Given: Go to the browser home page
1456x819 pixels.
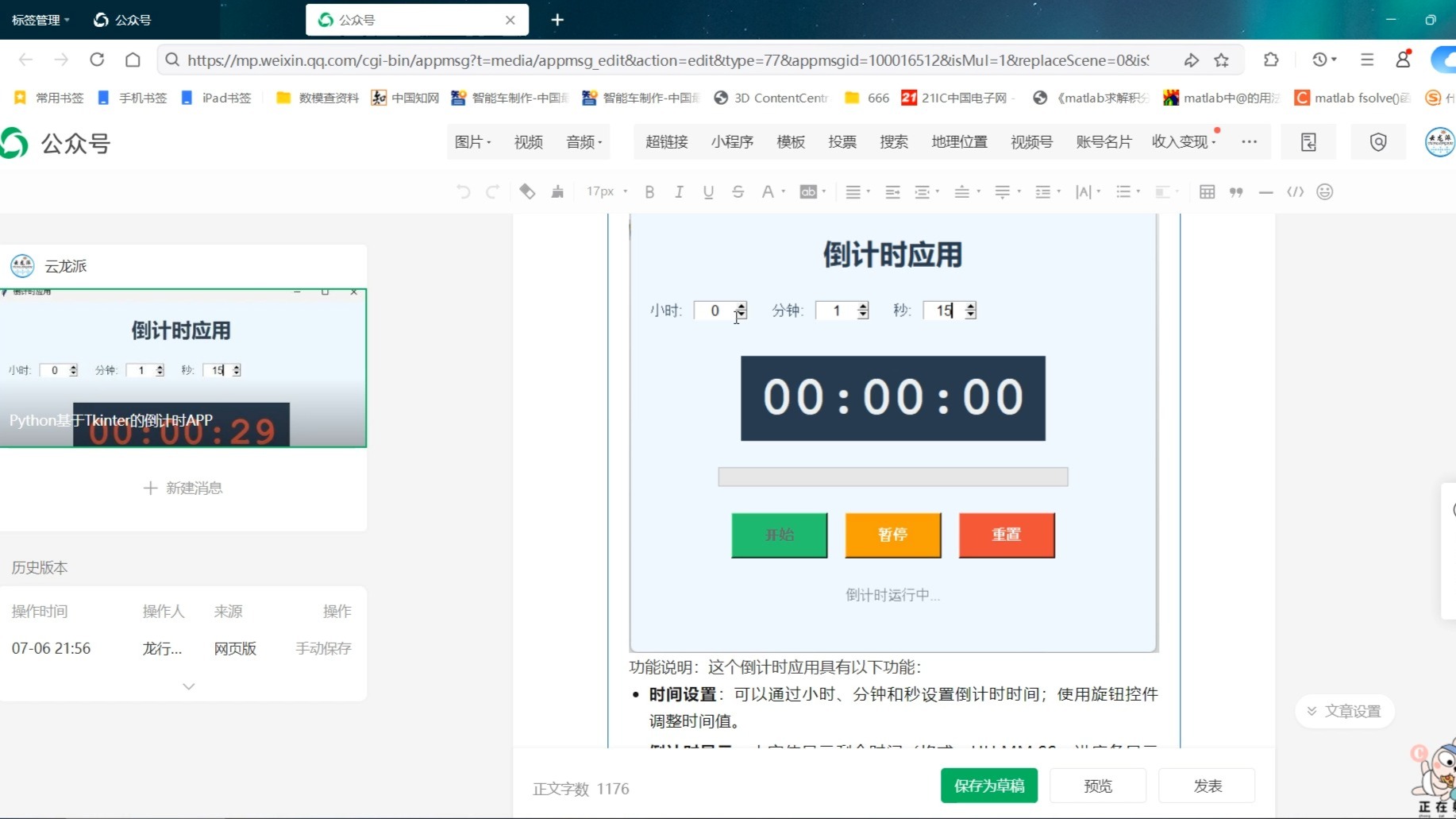Looking at the screenshot, I should [x=133, y=60].
